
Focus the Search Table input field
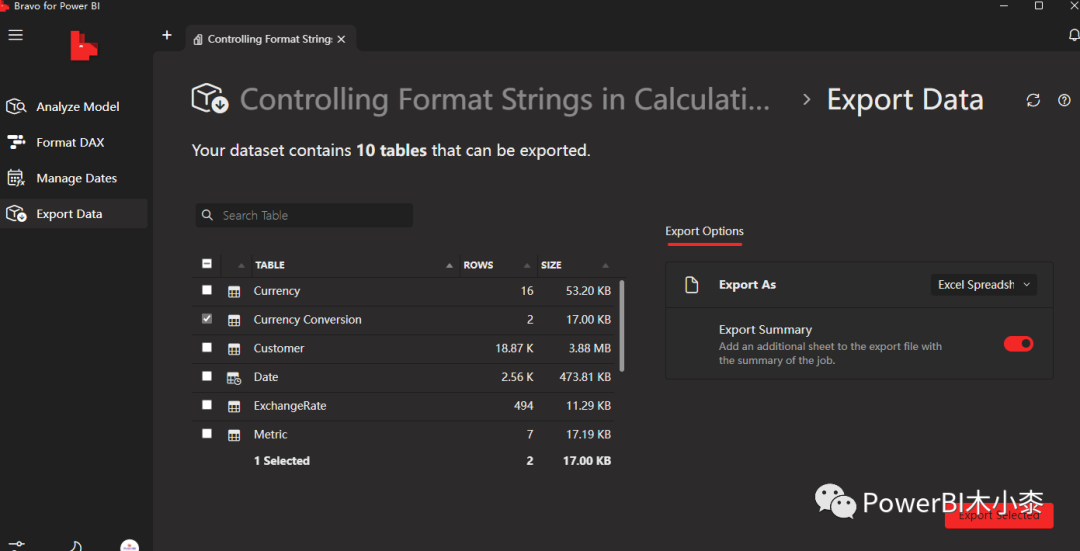click(x=310, y=215)
